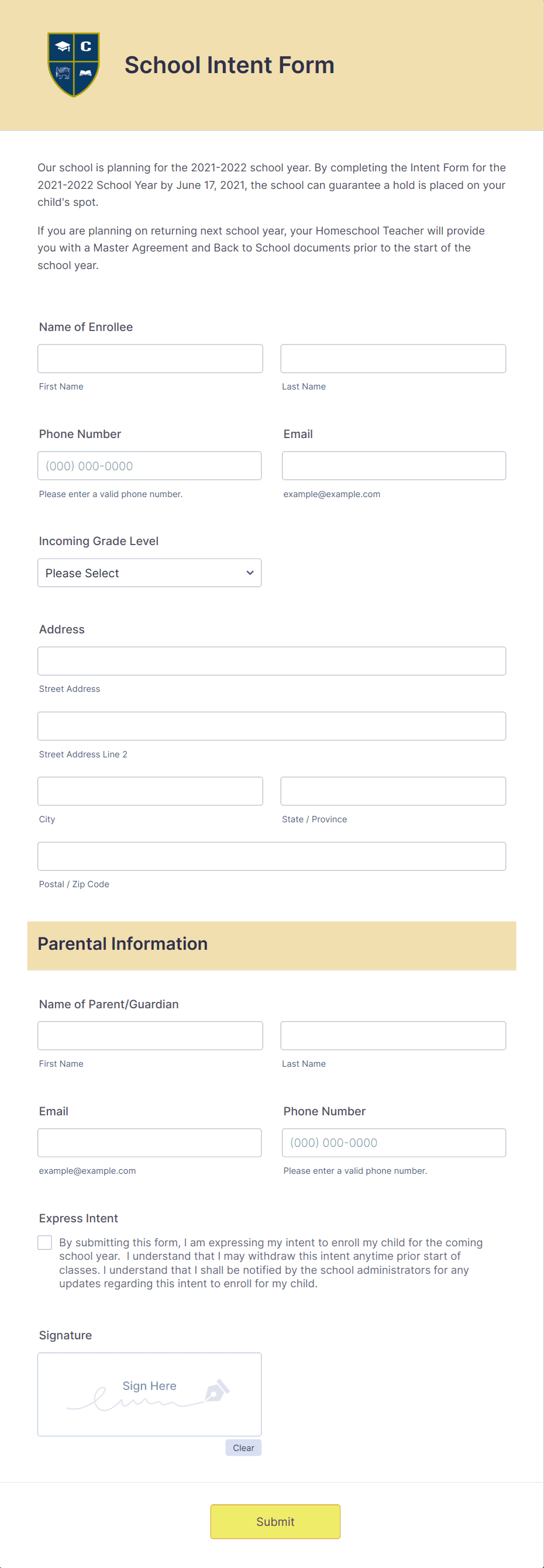Image resolution: width=544 pixels, height=1568 pixels.
Task: Click the school crest logo icon
Action: [x=74, y=64]
